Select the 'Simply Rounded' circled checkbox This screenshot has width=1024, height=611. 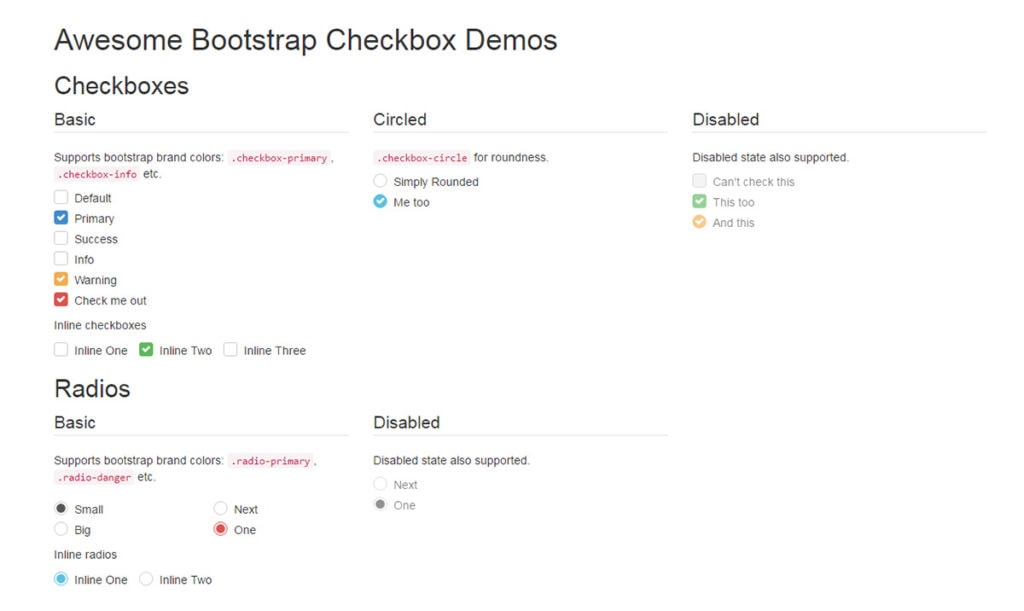tap(380, 181)
